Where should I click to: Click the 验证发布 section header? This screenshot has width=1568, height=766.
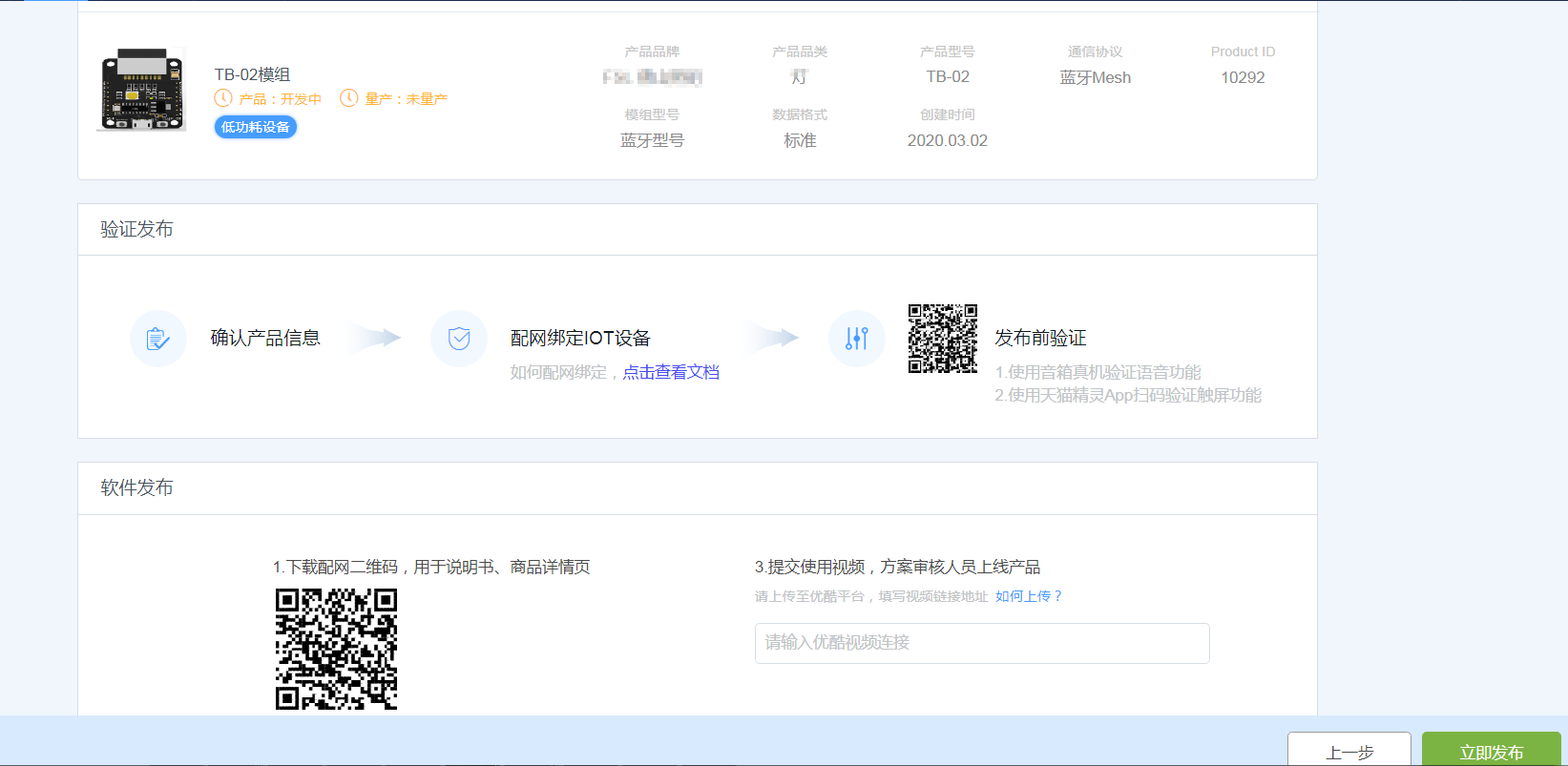136,229
